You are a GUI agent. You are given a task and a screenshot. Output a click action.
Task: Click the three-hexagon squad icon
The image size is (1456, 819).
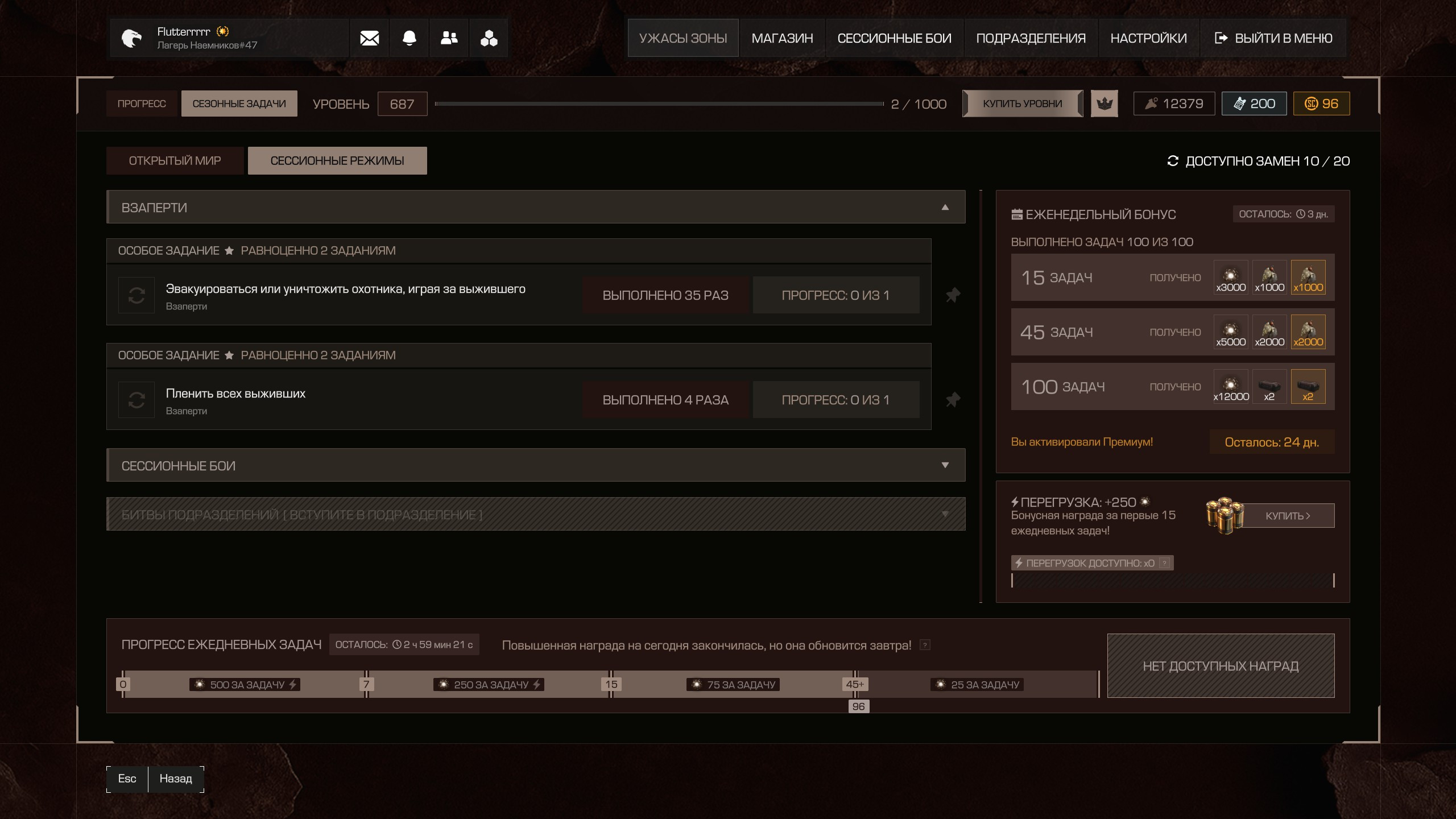coord(489,38)
